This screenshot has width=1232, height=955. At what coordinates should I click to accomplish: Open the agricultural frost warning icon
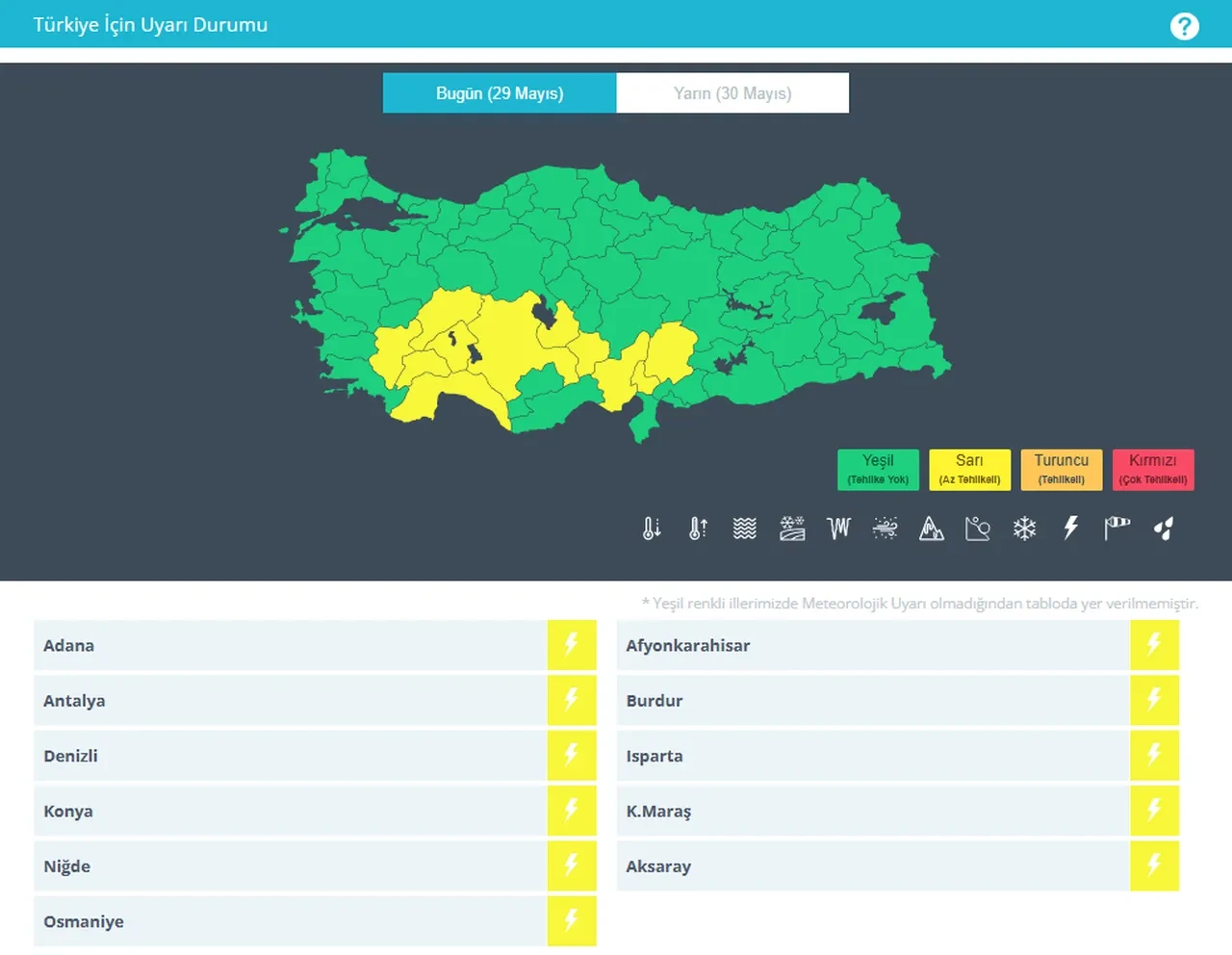[790, 528]
